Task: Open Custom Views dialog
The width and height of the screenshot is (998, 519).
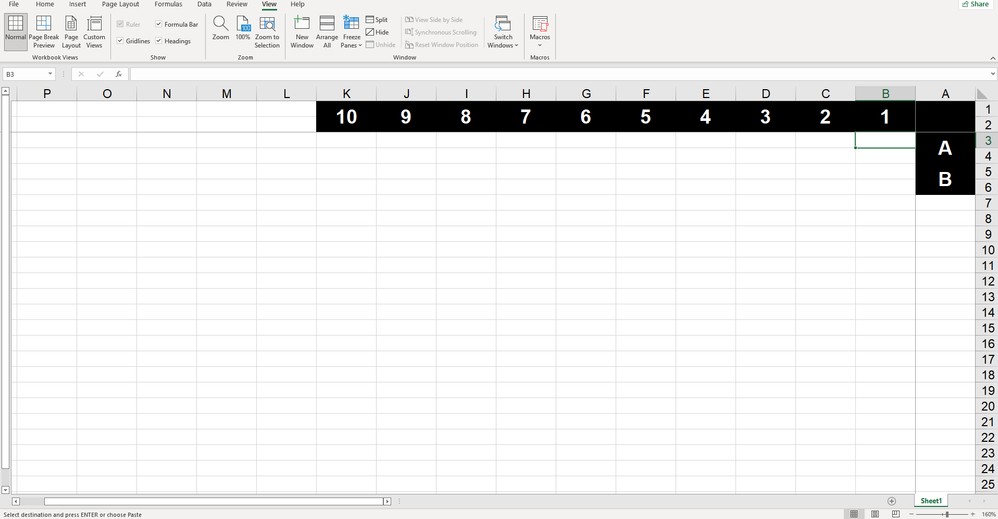Action: (x=94, y=31)
